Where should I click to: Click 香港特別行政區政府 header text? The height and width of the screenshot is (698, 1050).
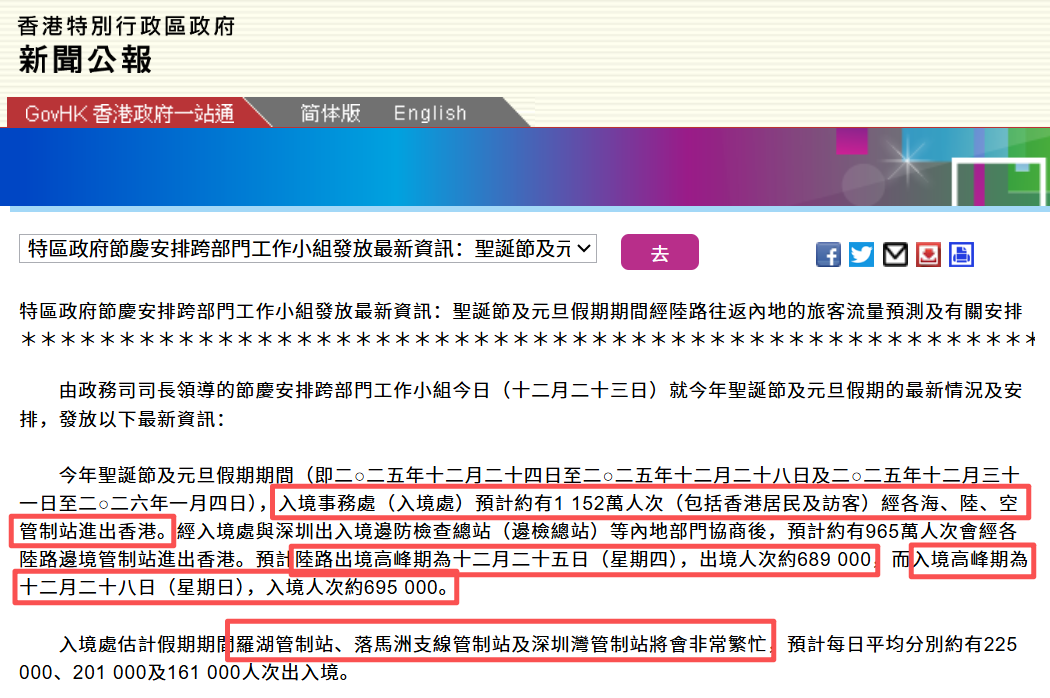[126, 25]
